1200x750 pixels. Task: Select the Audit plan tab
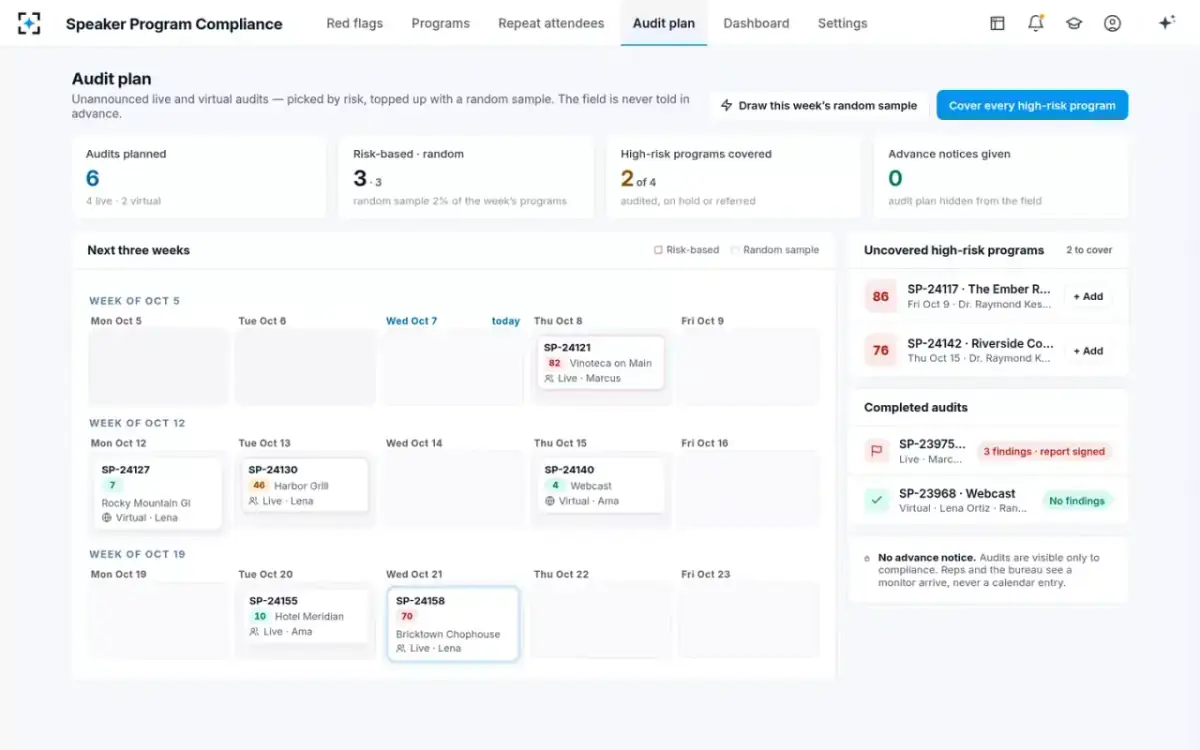coord(664,23)
